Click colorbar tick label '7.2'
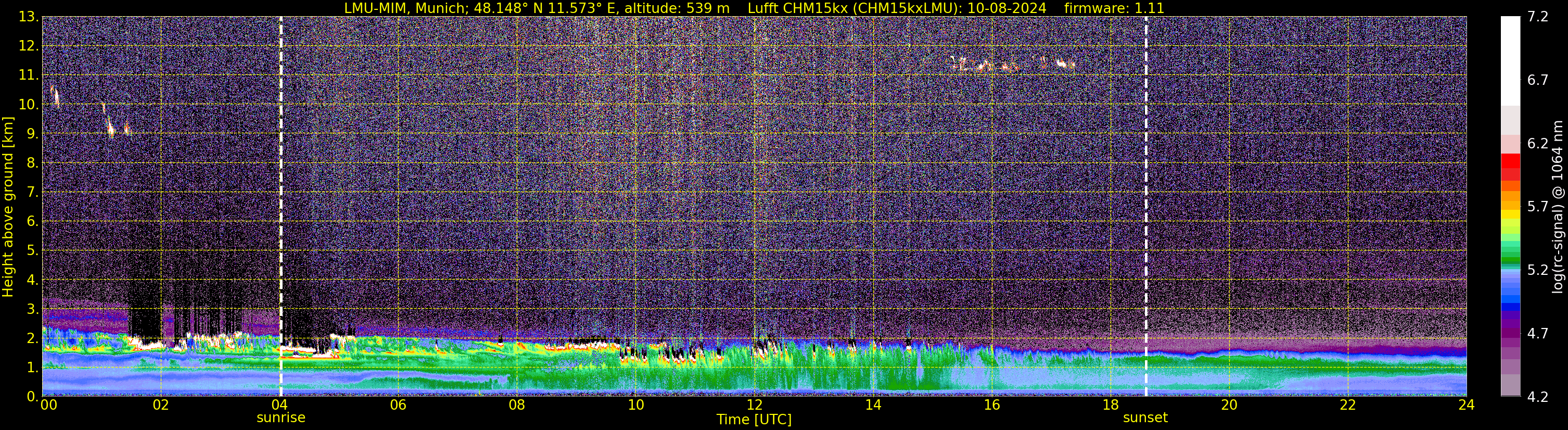 click(x=1538, y=17)
